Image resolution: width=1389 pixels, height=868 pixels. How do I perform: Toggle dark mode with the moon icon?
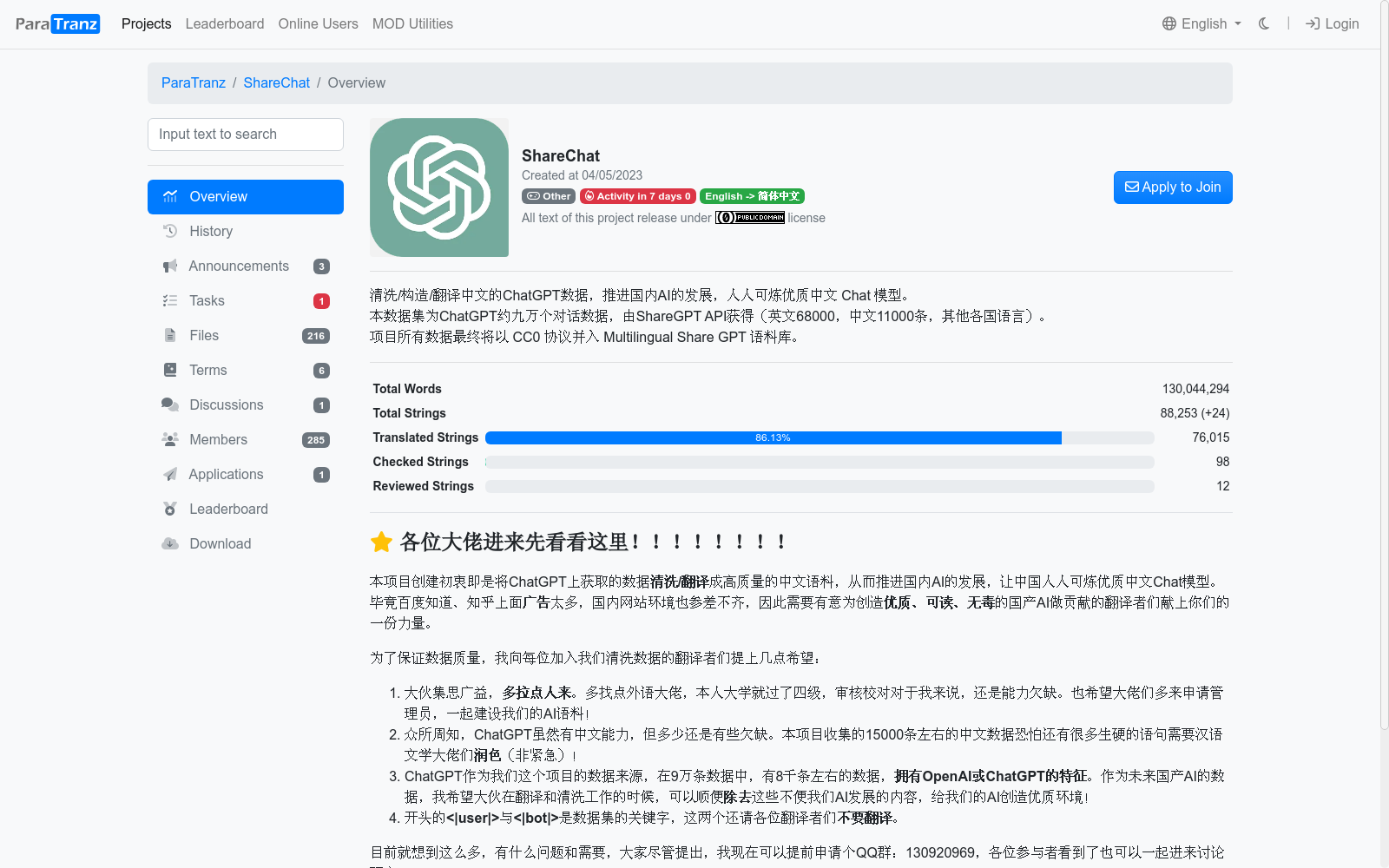tap(1264, 23)
